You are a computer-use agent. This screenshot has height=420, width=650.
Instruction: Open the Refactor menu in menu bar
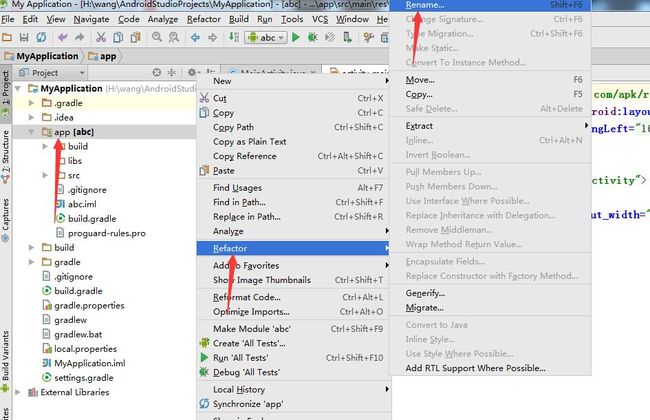[x=204, y=19]
